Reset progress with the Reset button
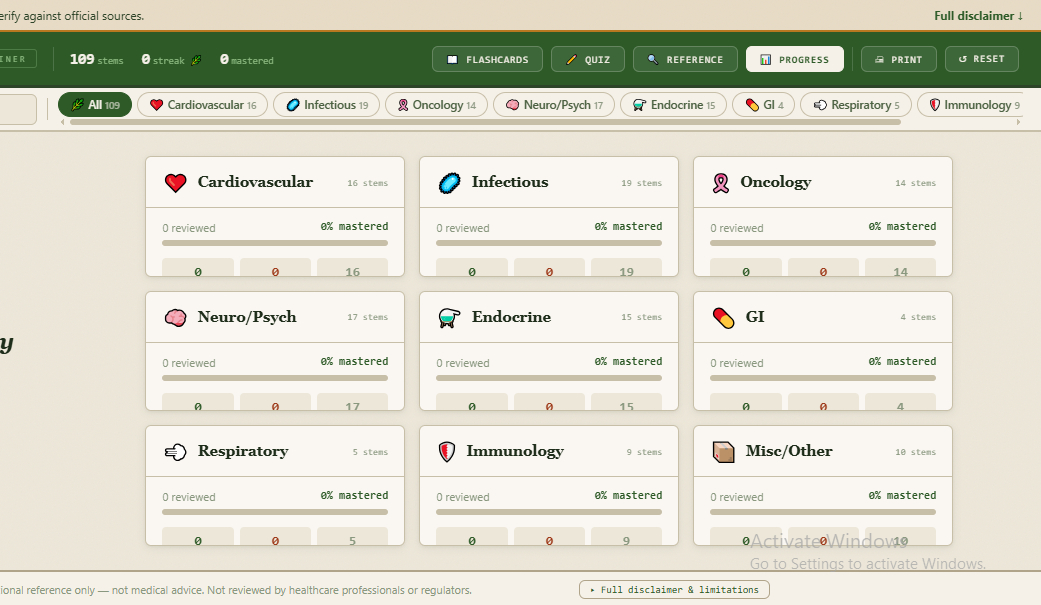 tap(981, 58)
